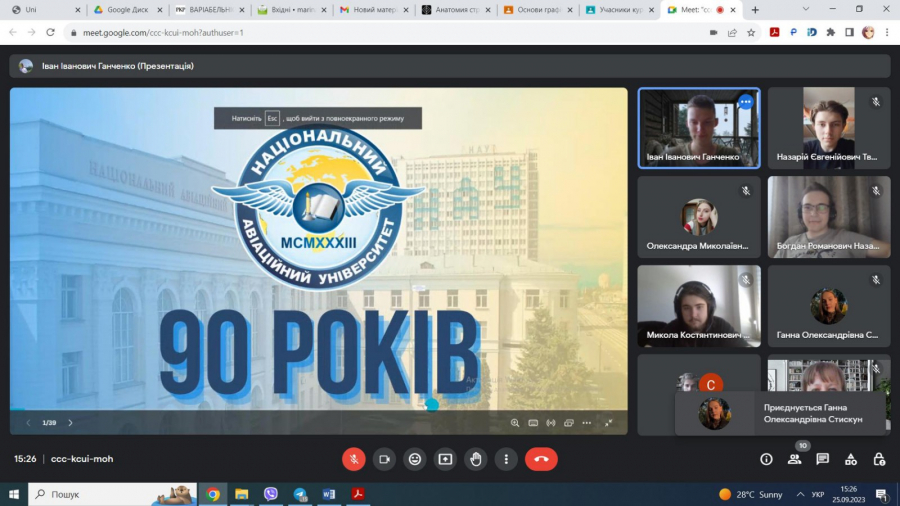This screenshot has width=900, height=506.
Task: Toggle the camera in the call bar
Action: pos(383,459)
